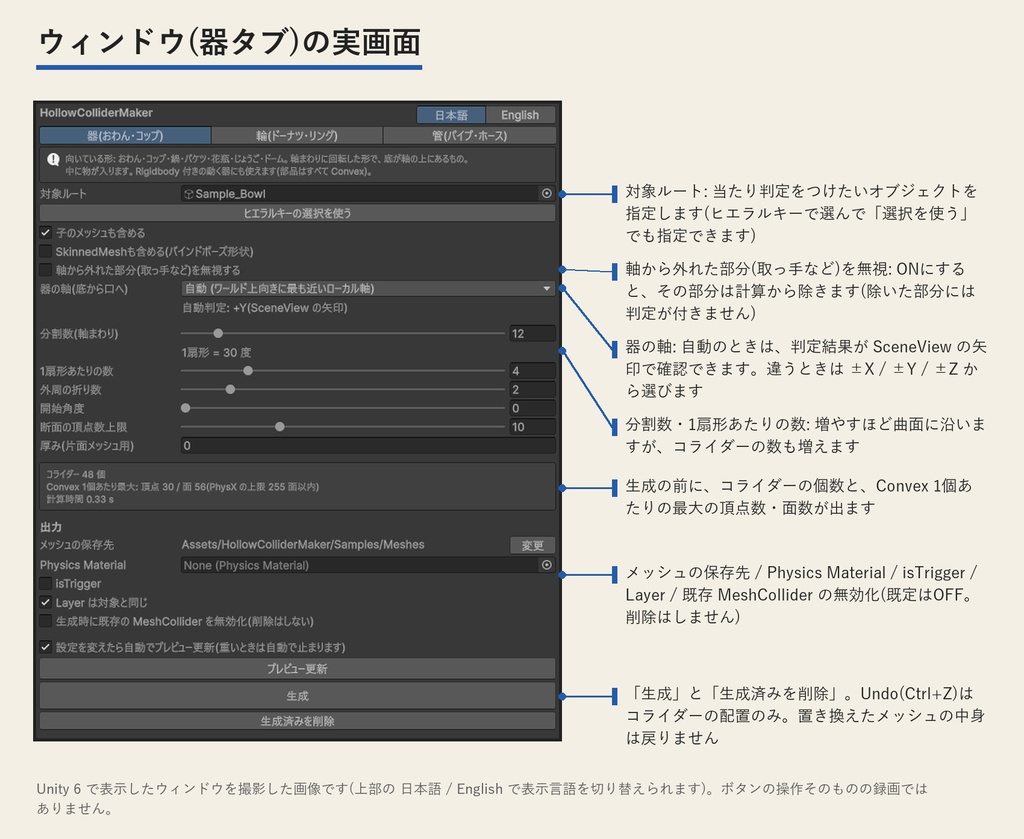Viewport: 1024px width, 839px height.
Task: Click the 1扇形 = 30 度 text
Action: [216, 353]
